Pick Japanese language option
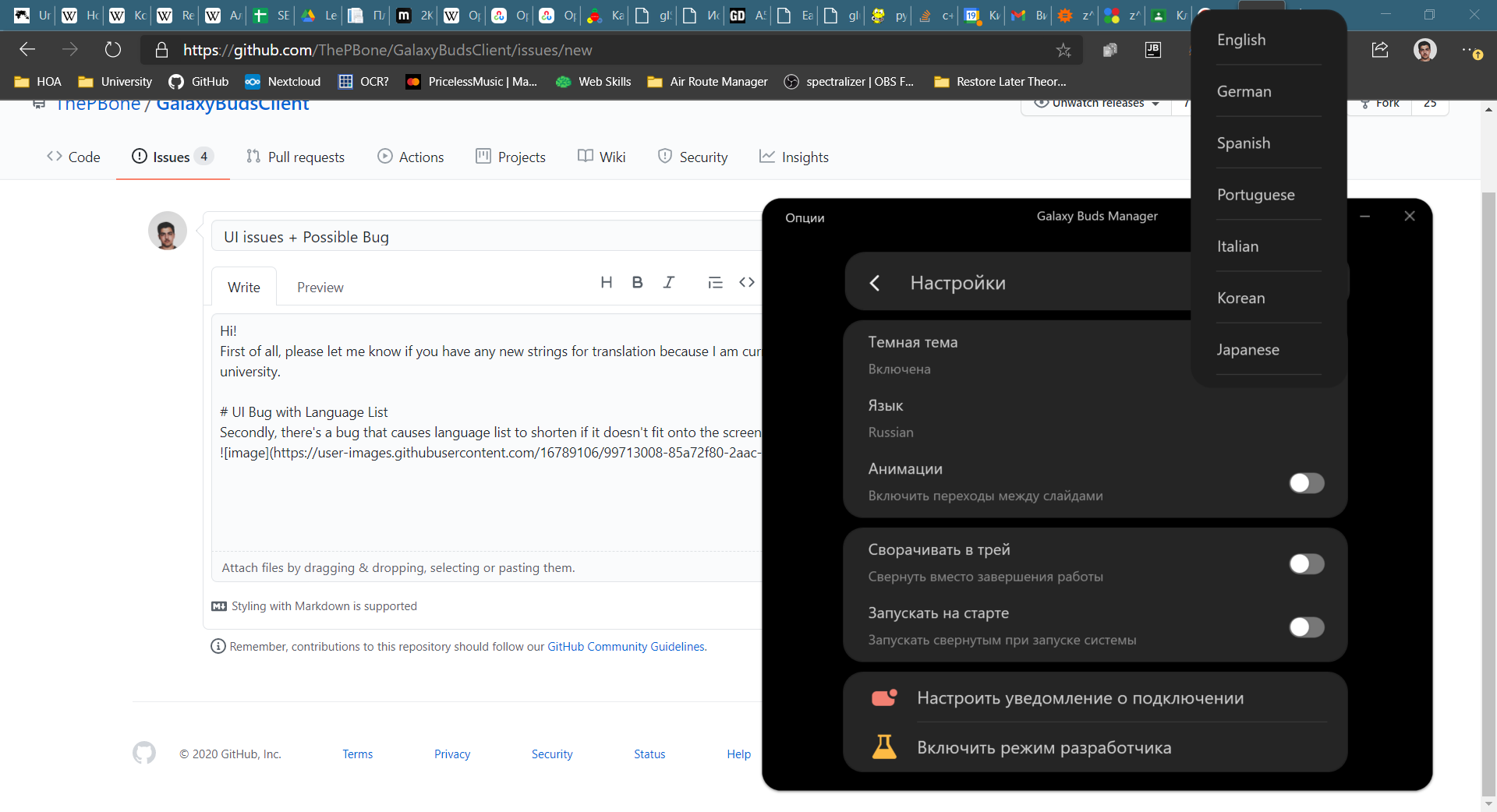Screen dimensions: 1497x812 click(x=1269, y=349)
